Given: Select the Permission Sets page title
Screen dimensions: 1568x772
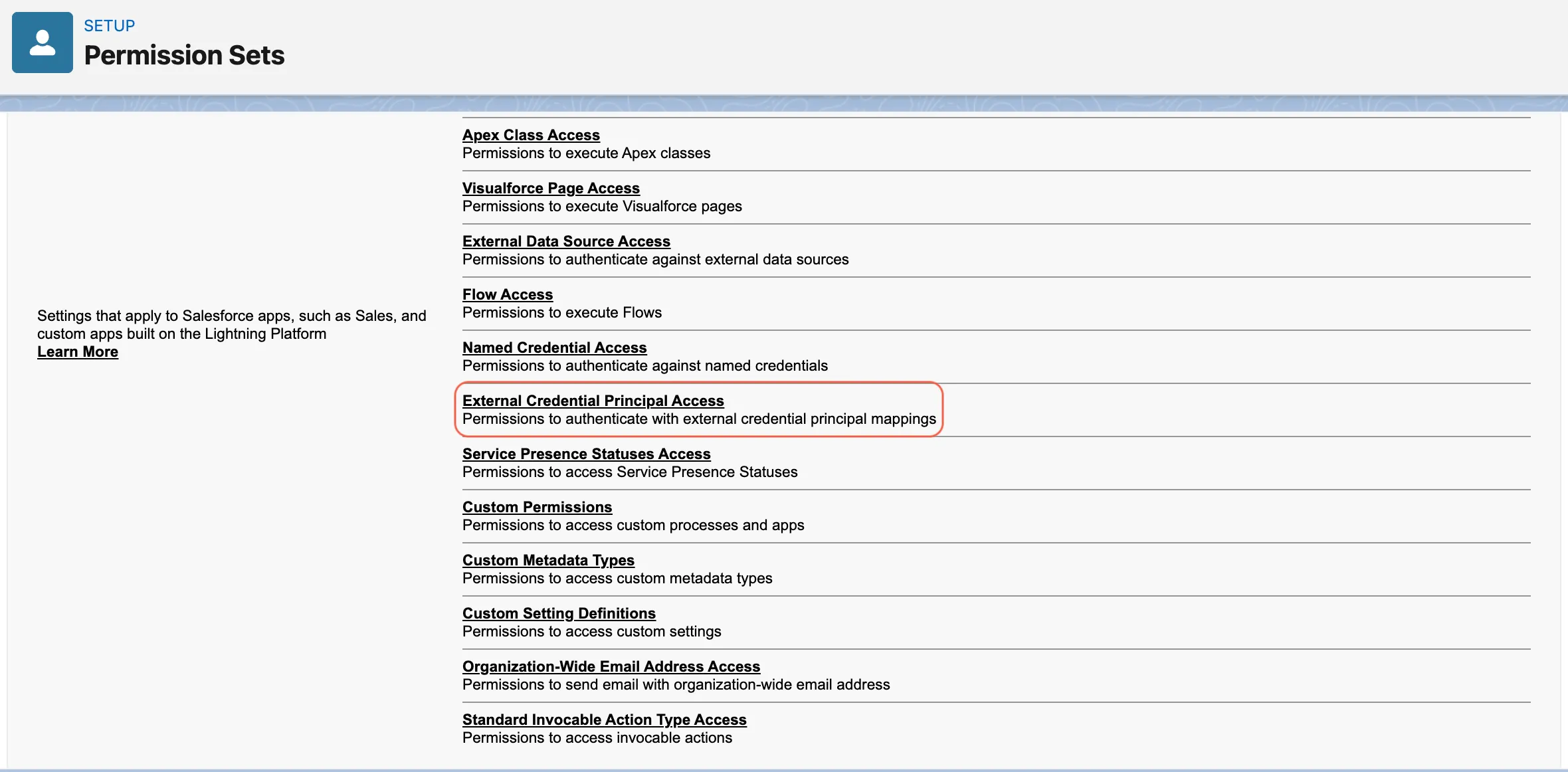Looking at the screenshot, I should click(184, 55).
